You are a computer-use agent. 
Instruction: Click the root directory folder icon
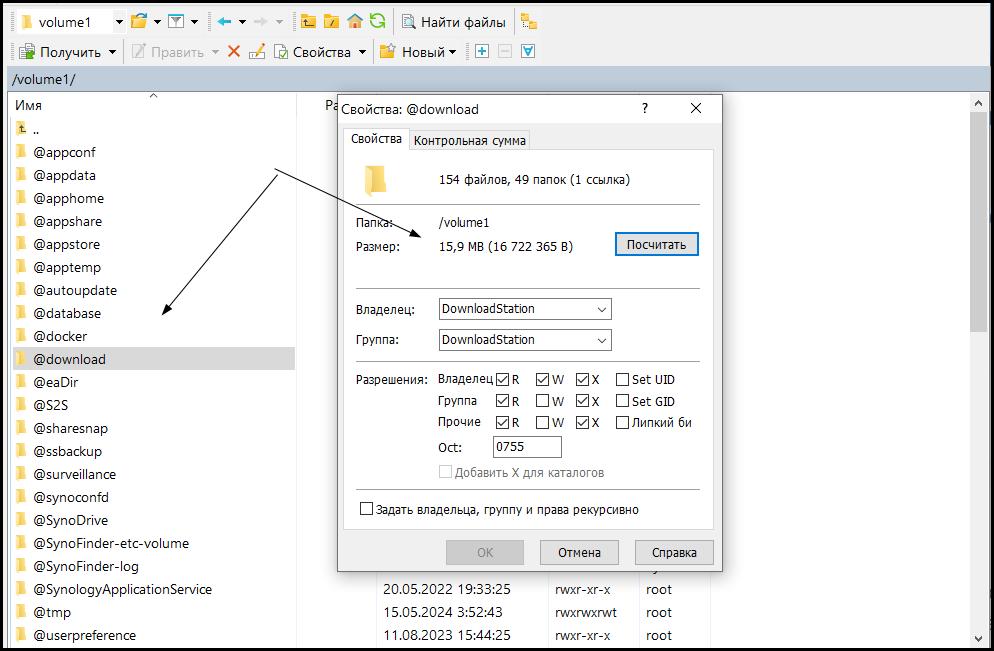pos(332,21)
